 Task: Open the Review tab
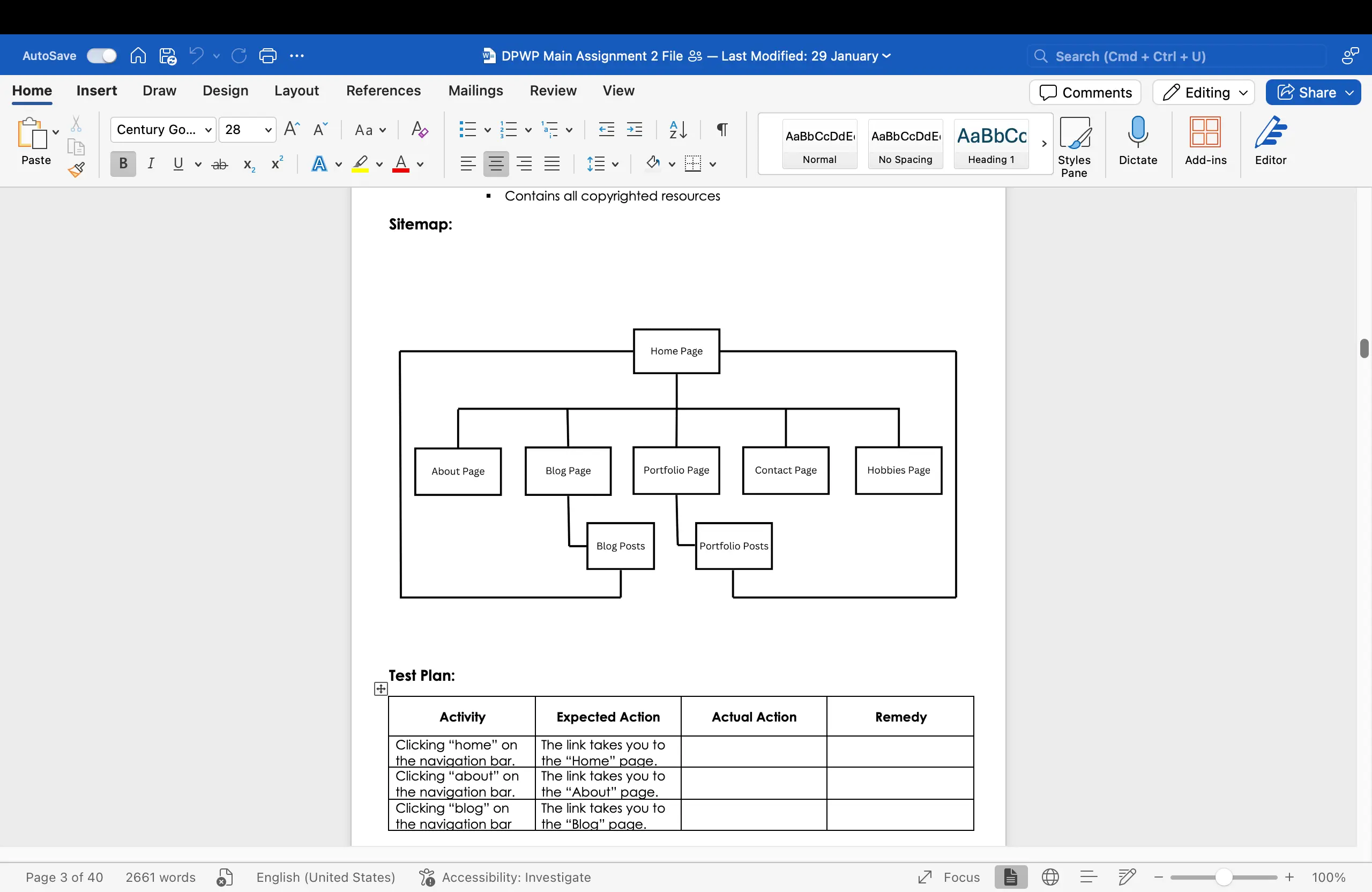(x=553, y=91)
